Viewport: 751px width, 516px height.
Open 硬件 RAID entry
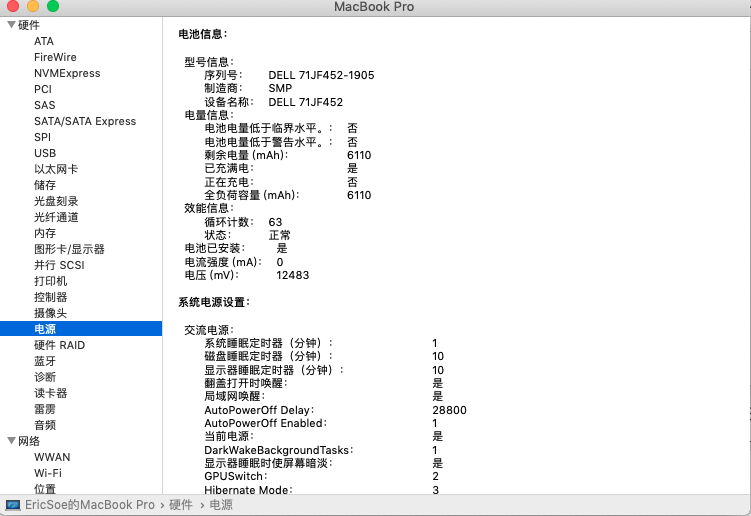(59, 345)
